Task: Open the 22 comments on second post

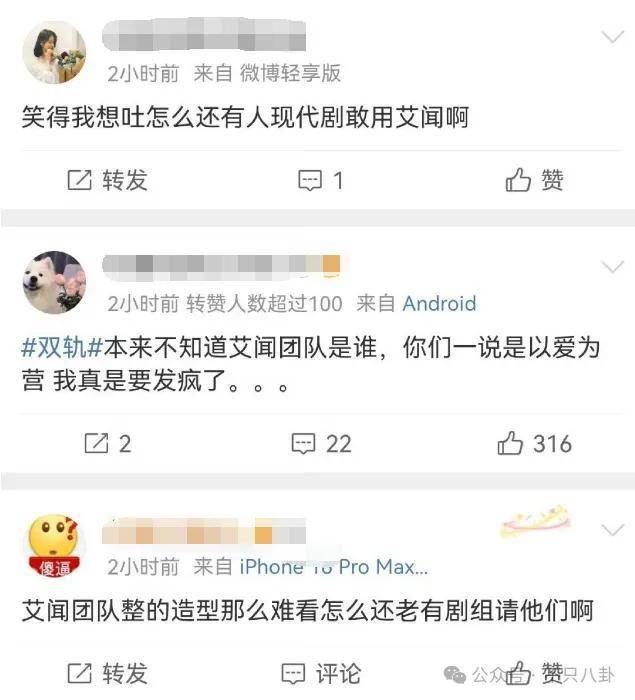Action: click(322, 444)
